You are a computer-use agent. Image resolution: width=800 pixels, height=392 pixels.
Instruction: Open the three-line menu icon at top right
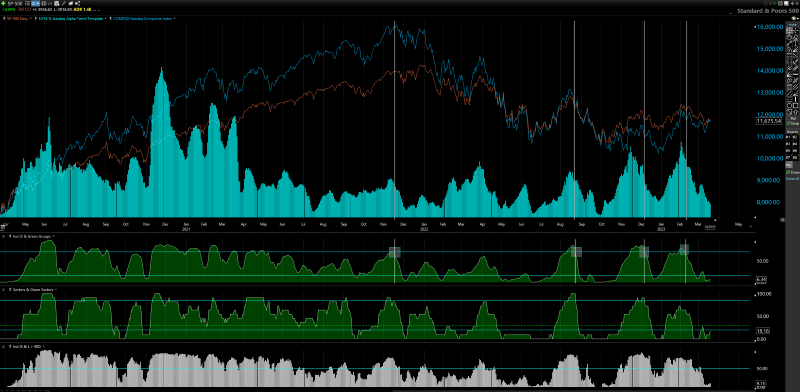[x=797, y=4]
